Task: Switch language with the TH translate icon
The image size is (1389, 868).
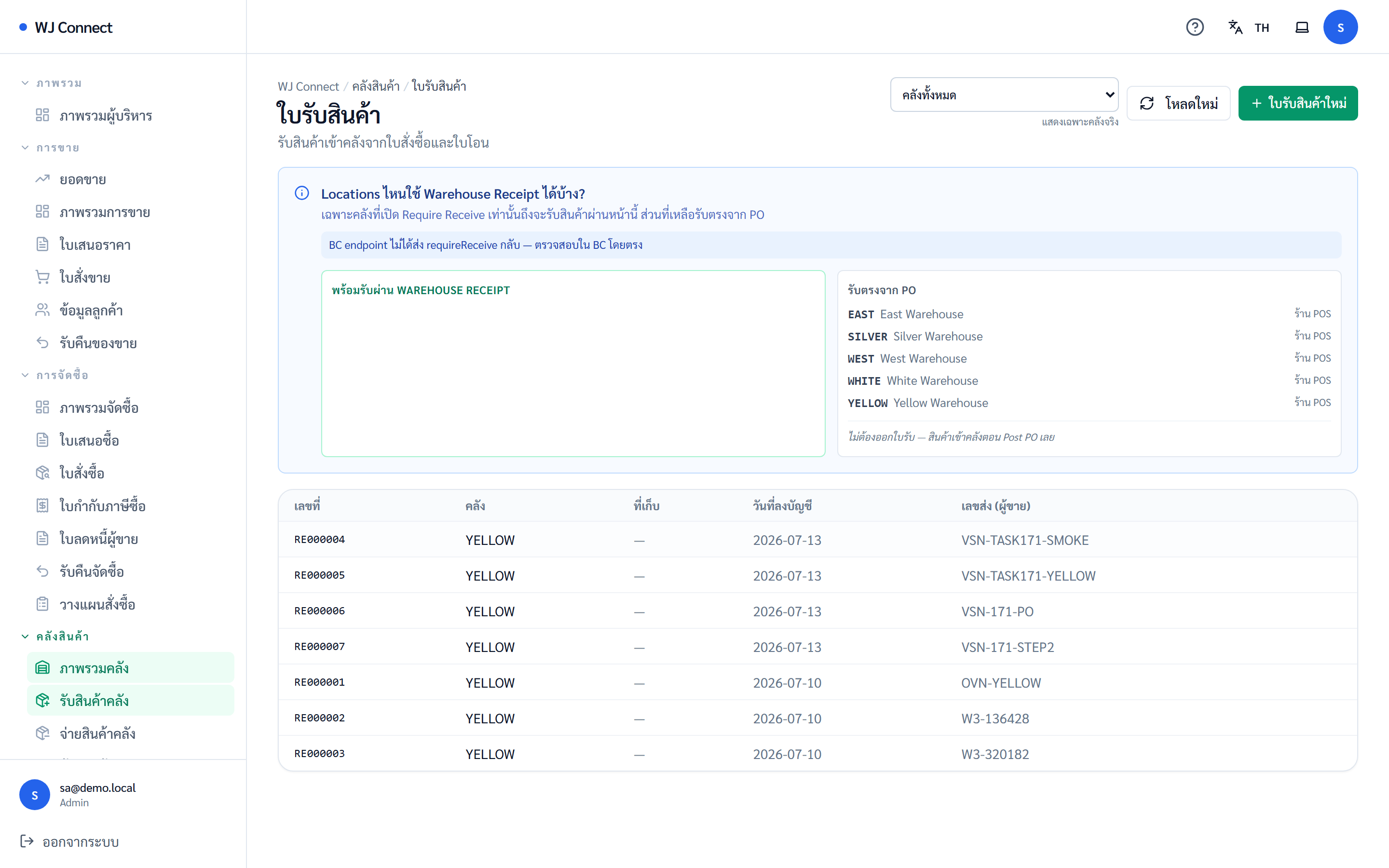Action: (1248, 27)
